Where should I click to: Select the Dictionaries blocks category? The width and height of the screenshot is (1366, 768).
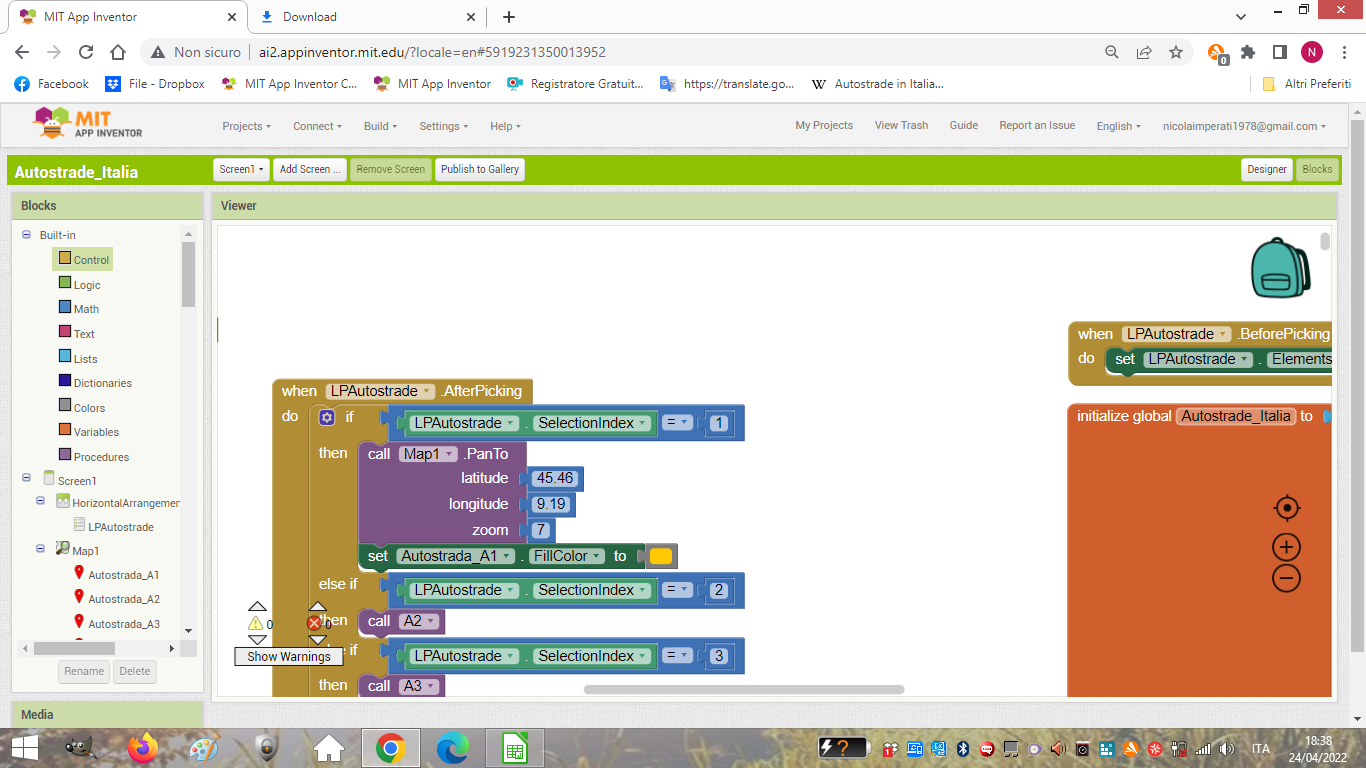tap(95, 382)
